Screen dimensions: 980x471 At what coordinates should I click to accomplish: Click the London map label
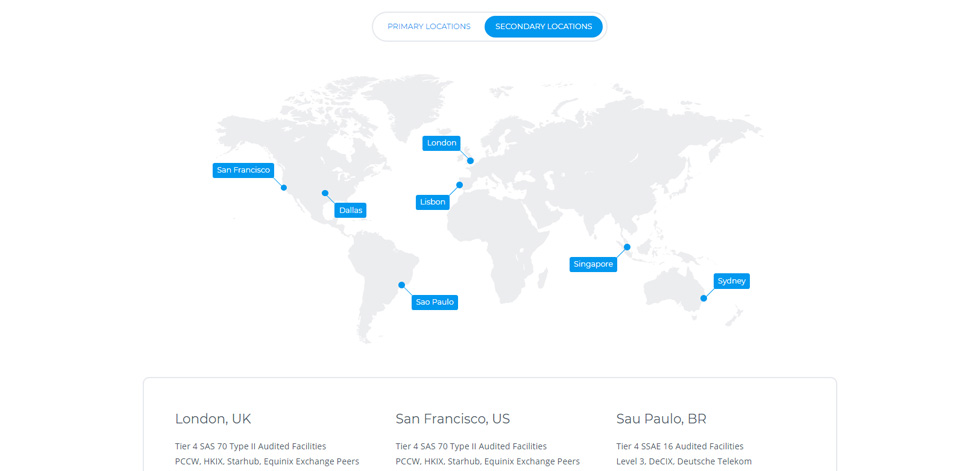442,143
